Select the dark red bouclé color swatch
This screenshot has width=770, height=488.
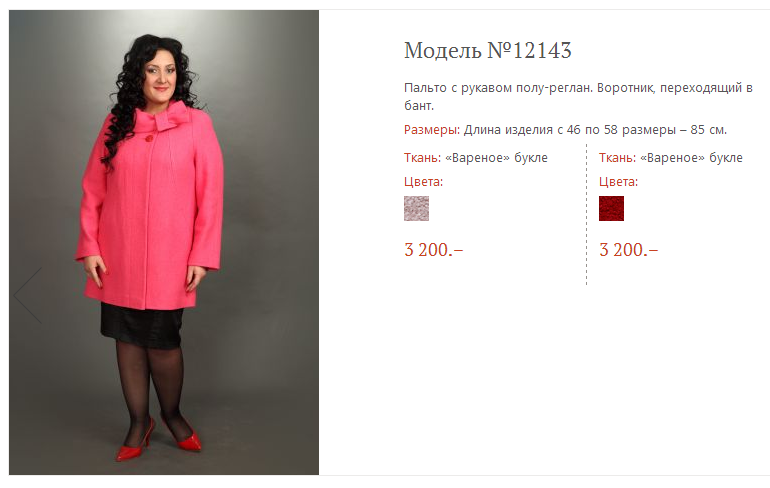[x=611, y=208]
